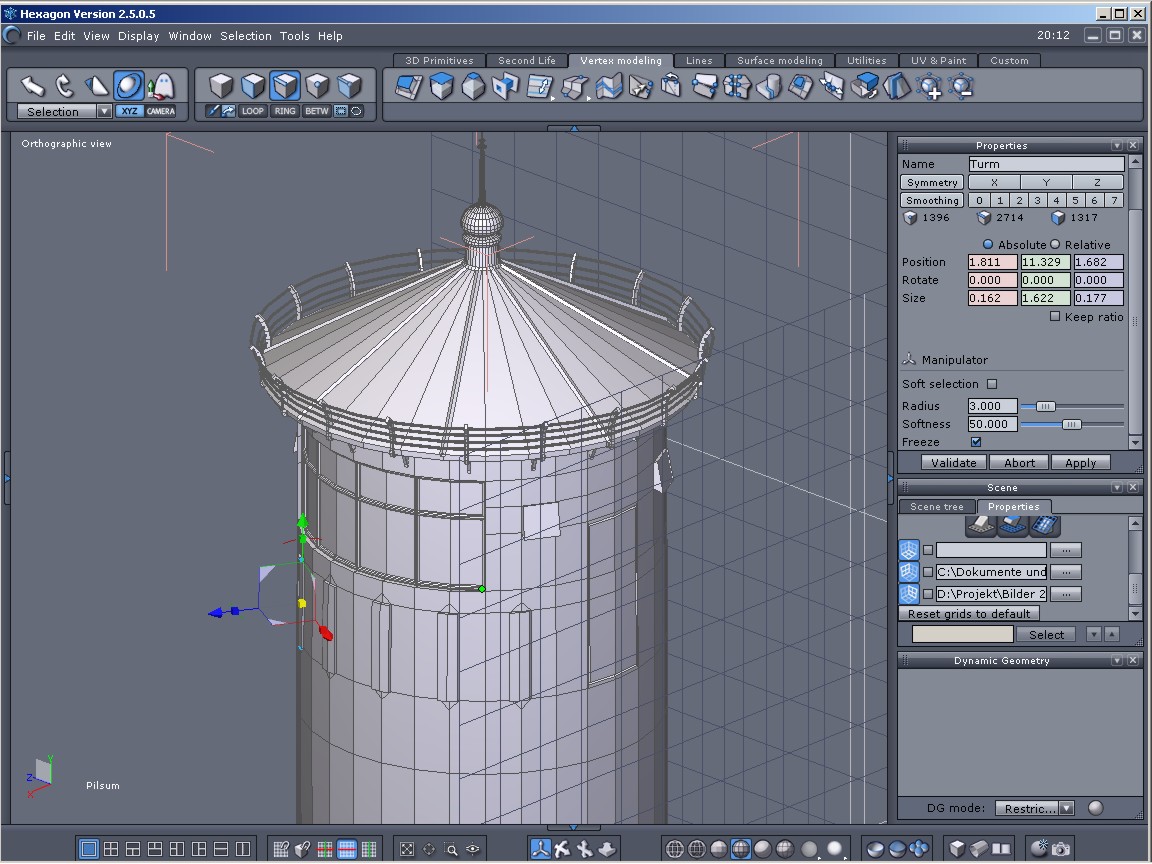1152x864 pixels.
Task: Click the camera snapshot icon in bottom bar
Action: [x=1060, y=849]
